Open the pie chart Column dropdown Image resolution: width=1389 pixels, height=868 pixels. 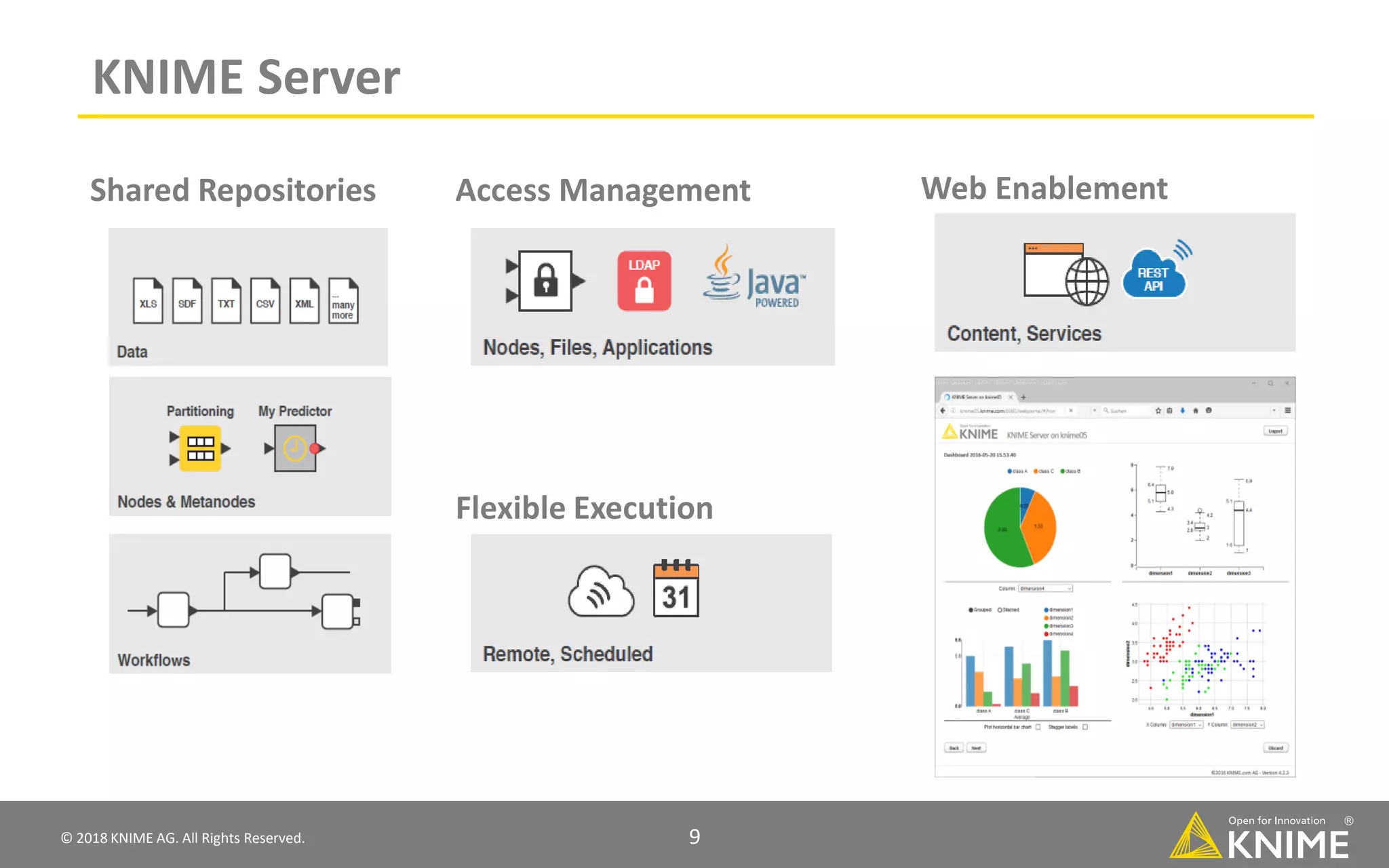pyautogui.click(x=1045, y=589)
